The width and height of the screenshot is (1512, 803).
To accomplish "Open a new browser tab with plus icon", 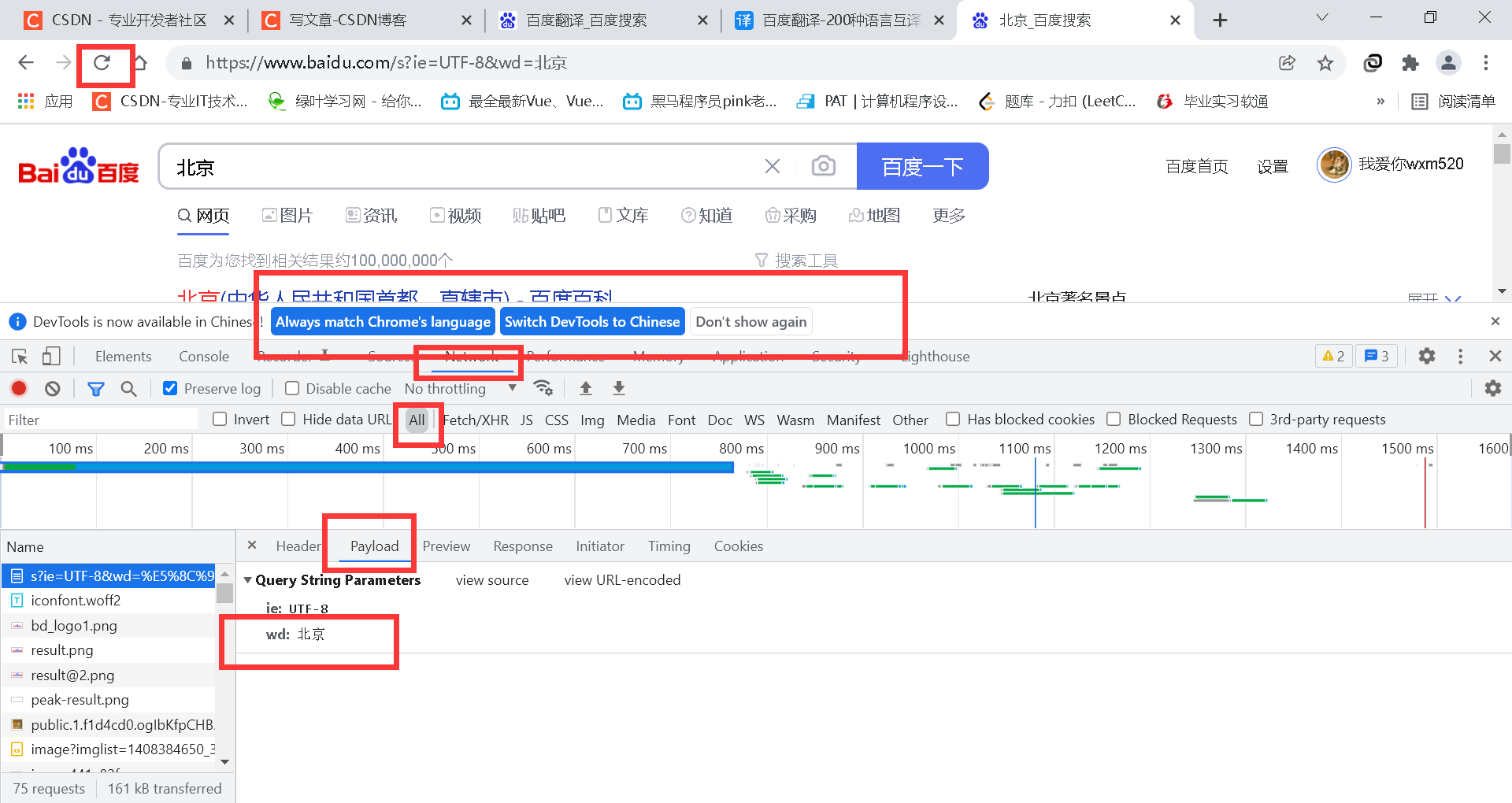I will tap(1220, 20).
